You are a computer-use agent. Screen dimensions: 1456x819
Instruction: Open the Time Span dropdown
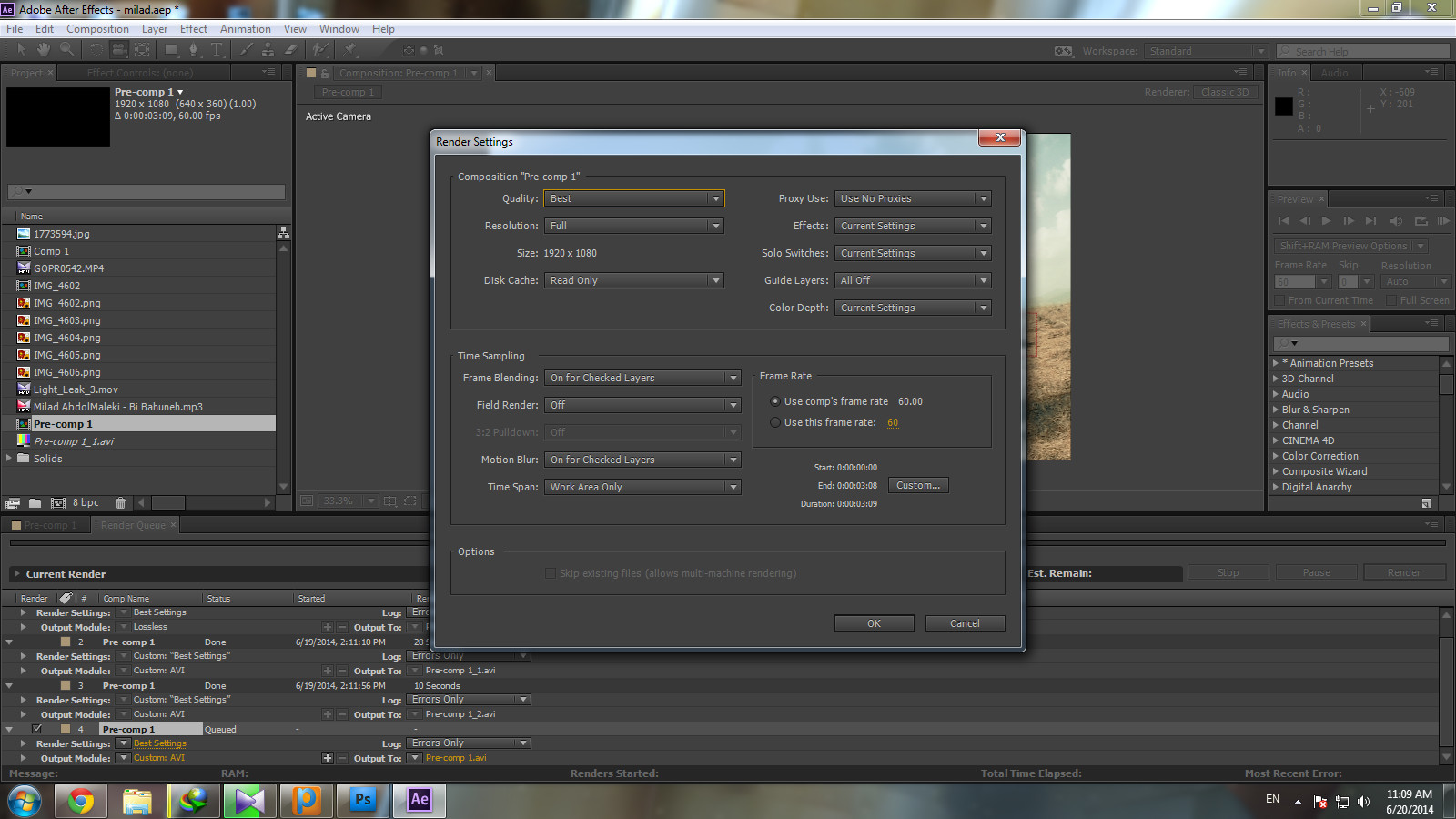[642, 487]
